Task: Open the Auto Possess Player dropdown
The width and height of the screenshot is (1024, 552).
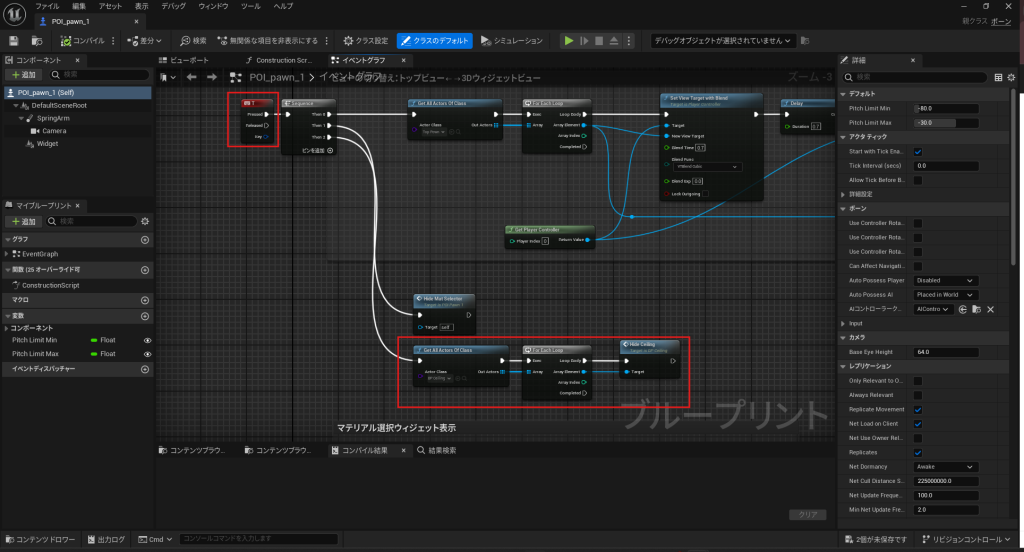Action: point(945,281)
